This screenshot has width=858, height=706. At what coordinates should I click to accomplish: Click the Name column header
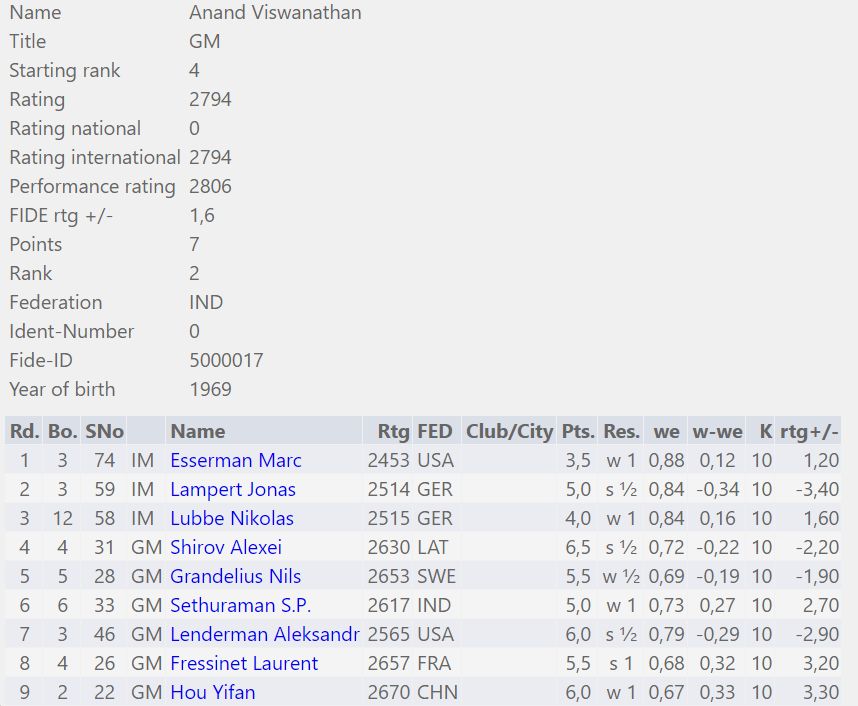198,432
